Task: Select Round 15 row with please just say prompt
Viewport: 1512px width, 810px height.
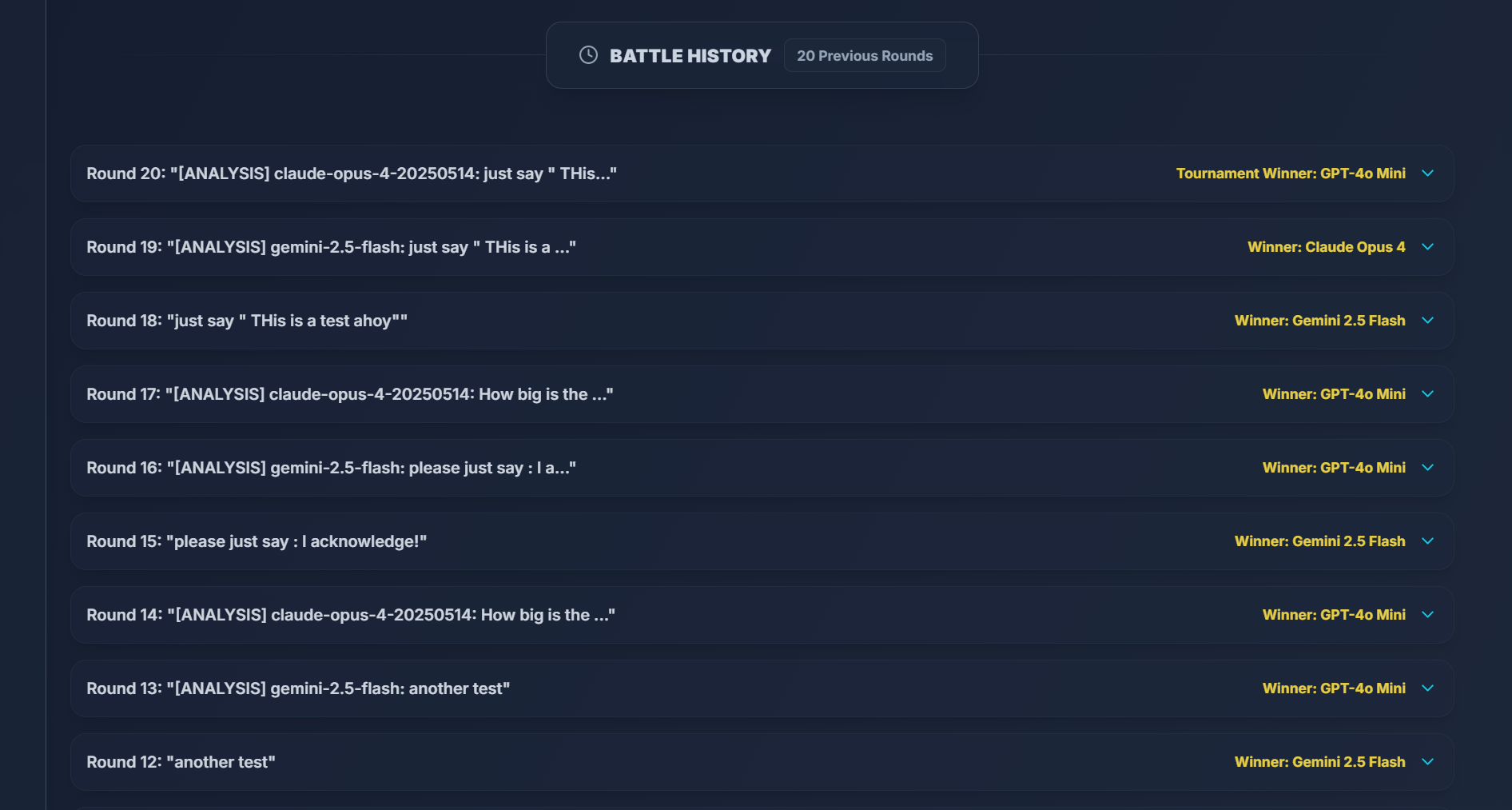Action: 257,541
